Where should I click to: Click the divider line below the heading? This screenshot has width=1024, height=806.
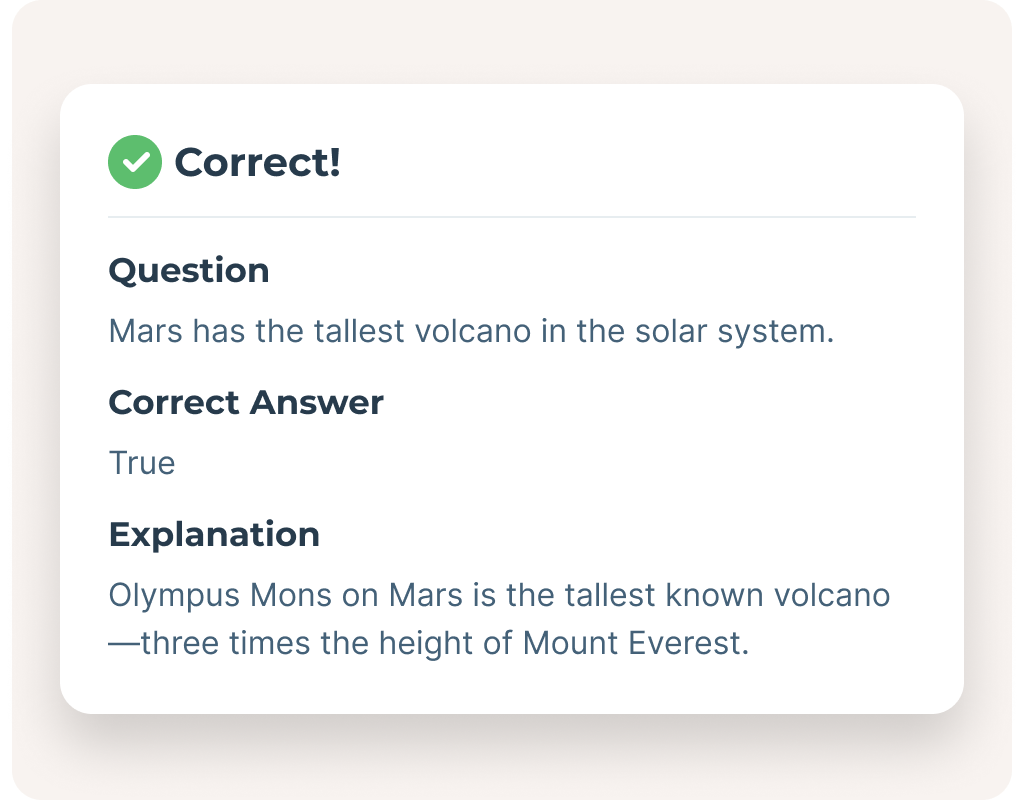tap(511, 217)
